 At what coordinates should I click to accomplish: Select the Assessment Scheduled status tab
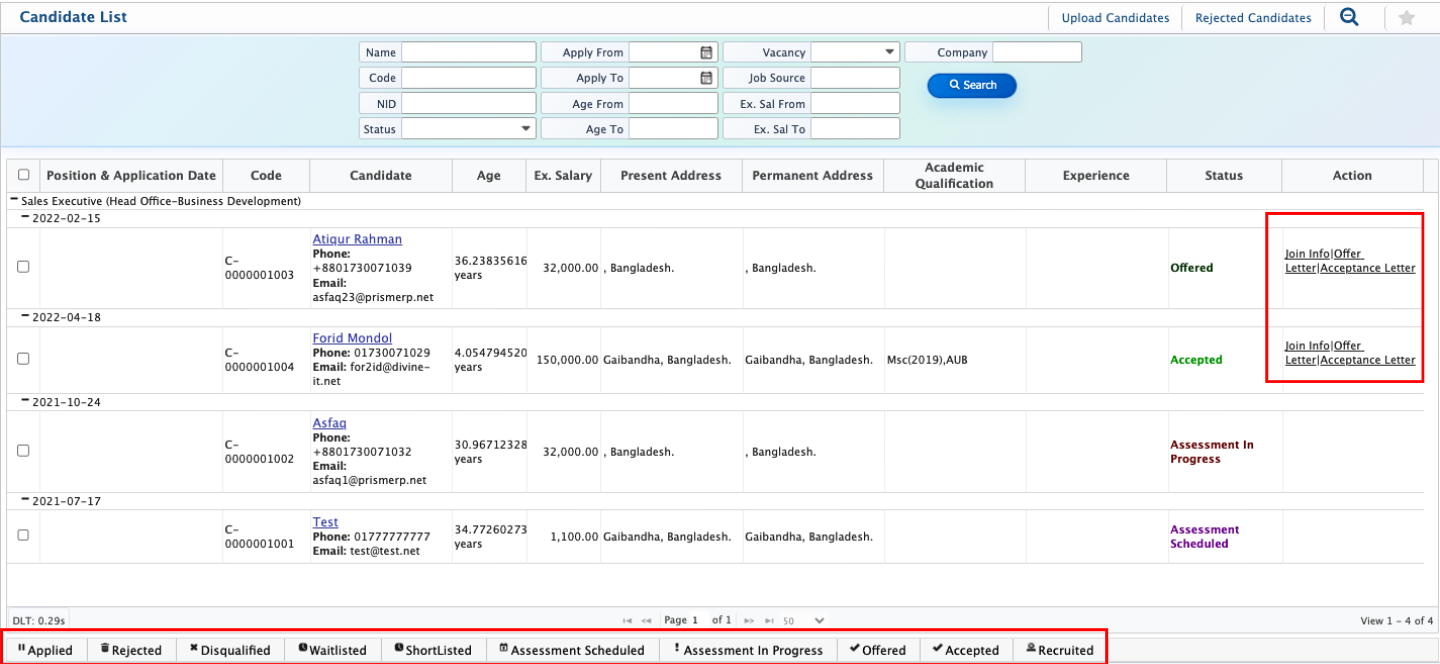tap(572, 650)
